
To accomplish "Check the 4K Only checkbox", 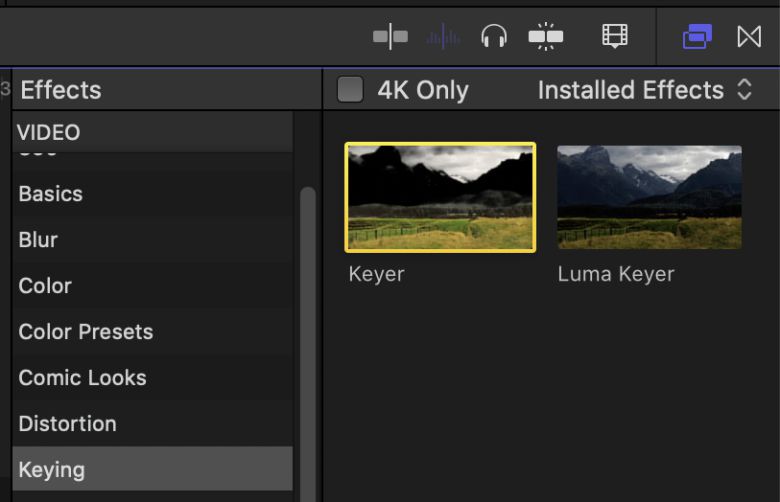I will 350,90.
